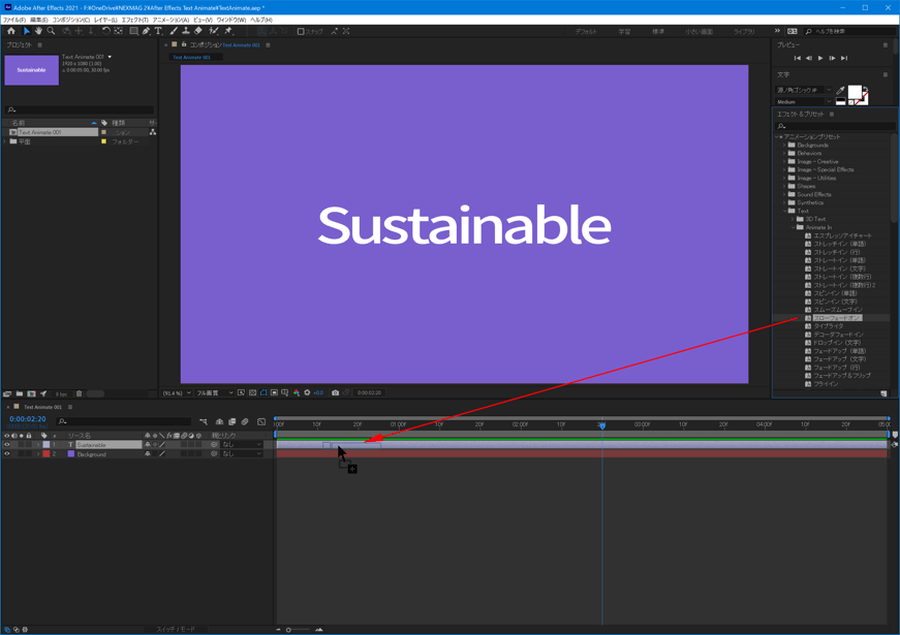The height and width of the screenshot is (635, 900).
Task: Open the Animation (アニメーション) menu
Action: coord(171,19)
